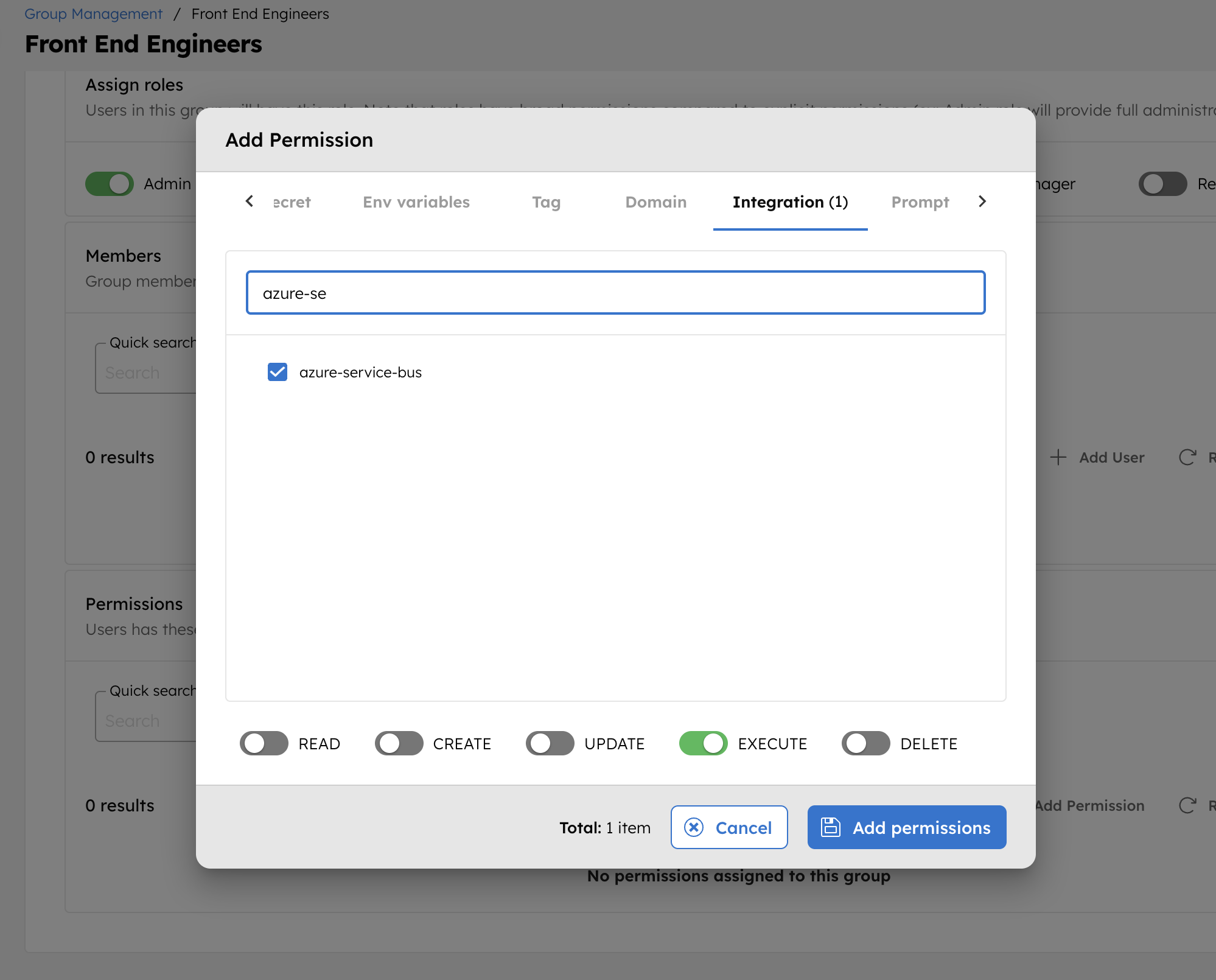Click the refresh icon in Members section
Screen dimensions: 1216x980
tap(1187, 457)
